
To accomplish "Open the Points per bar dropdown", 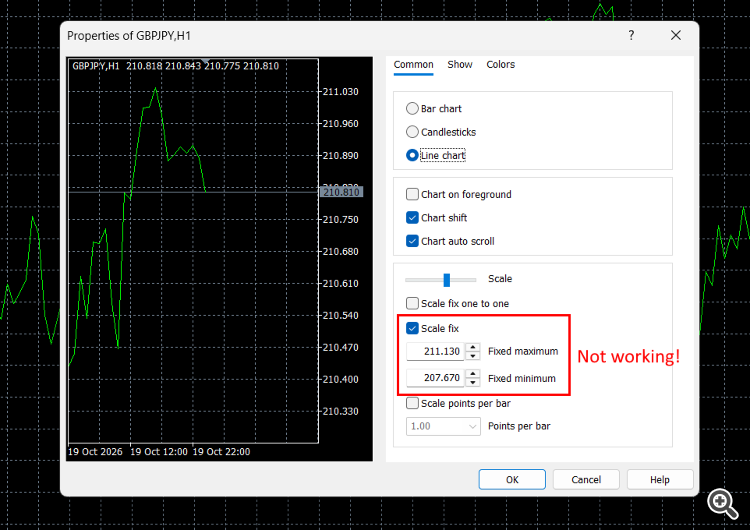I will point(443,426).
